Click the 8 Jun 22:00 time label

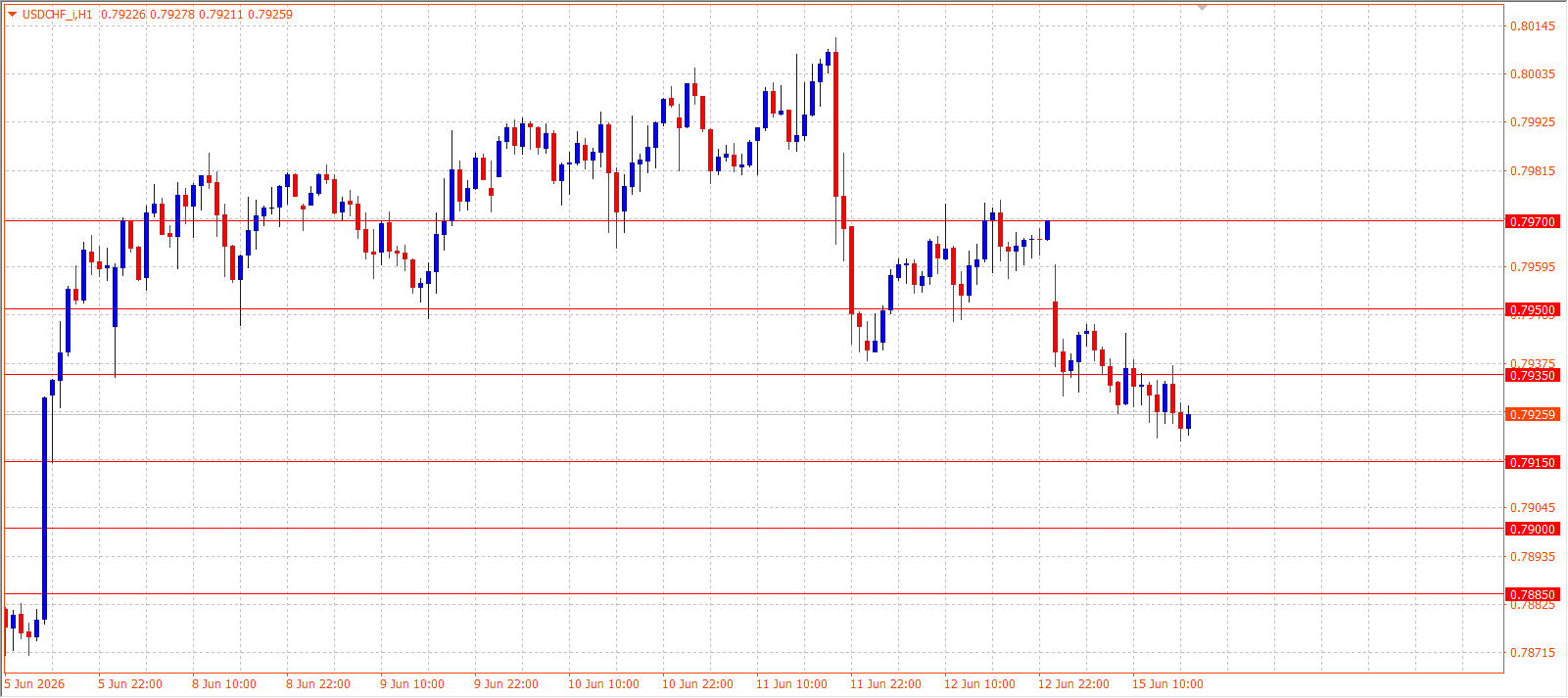tap(318, 684)
